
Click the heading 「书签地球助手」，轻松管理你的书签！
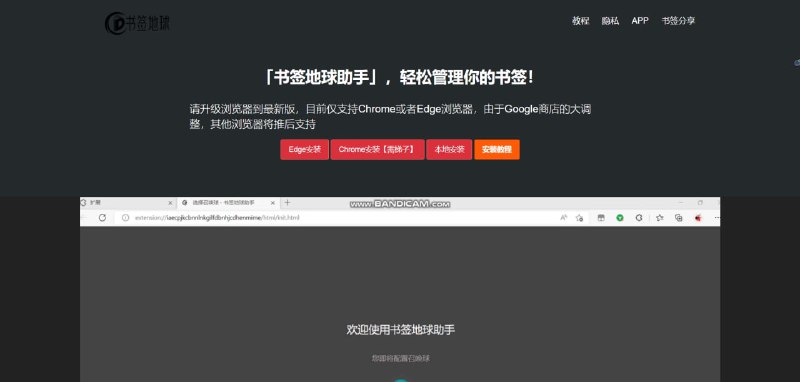(x=399, y=78)
